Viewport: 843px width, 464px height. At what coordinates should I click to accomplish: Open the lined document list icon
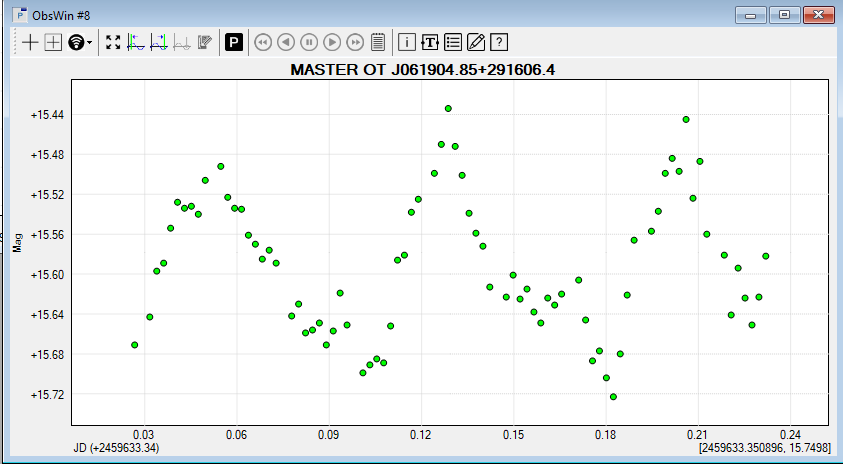click(x=378, y=42)
